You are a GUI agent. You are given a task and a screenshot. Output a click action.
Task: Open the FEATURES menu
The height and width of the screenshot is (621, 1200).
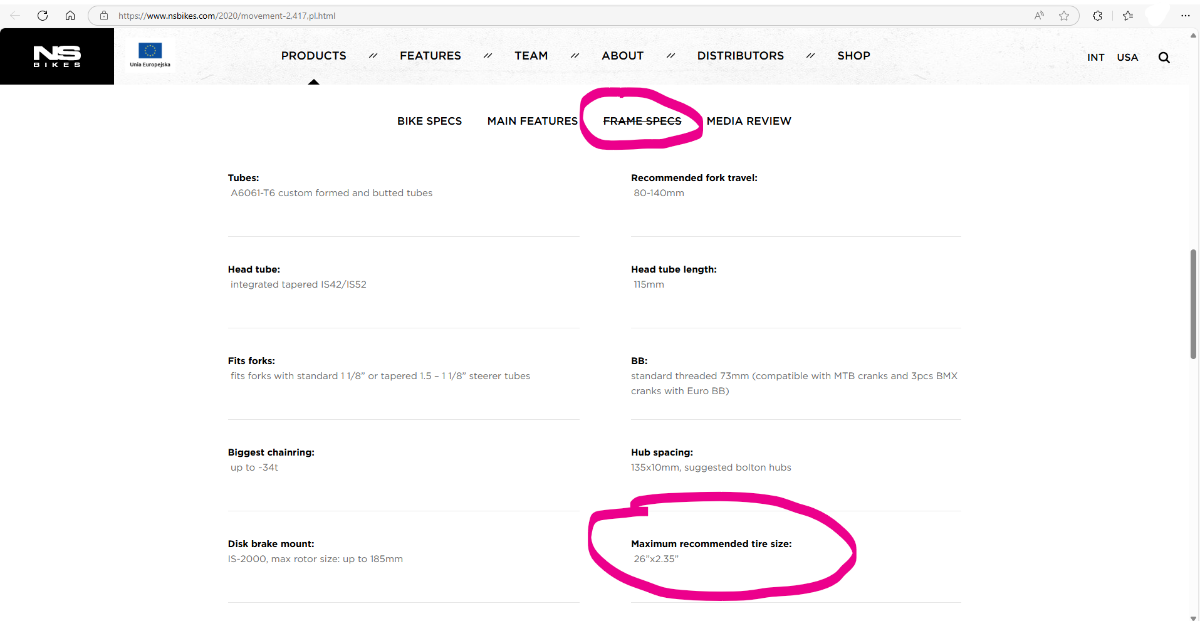coord(430,56)
